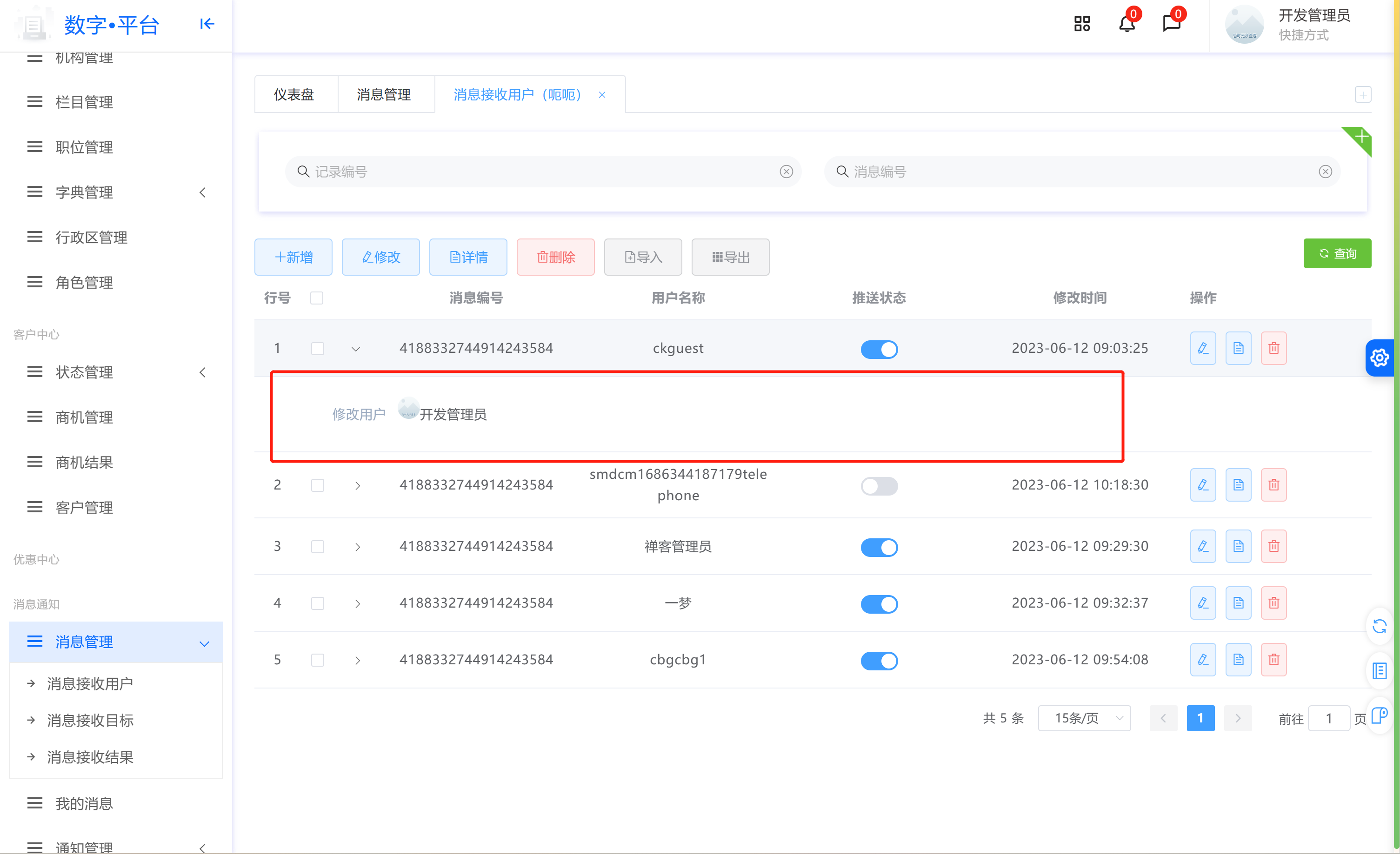
Task: Open the 15条/页 page size dropdown
Action: (1084, 719)
